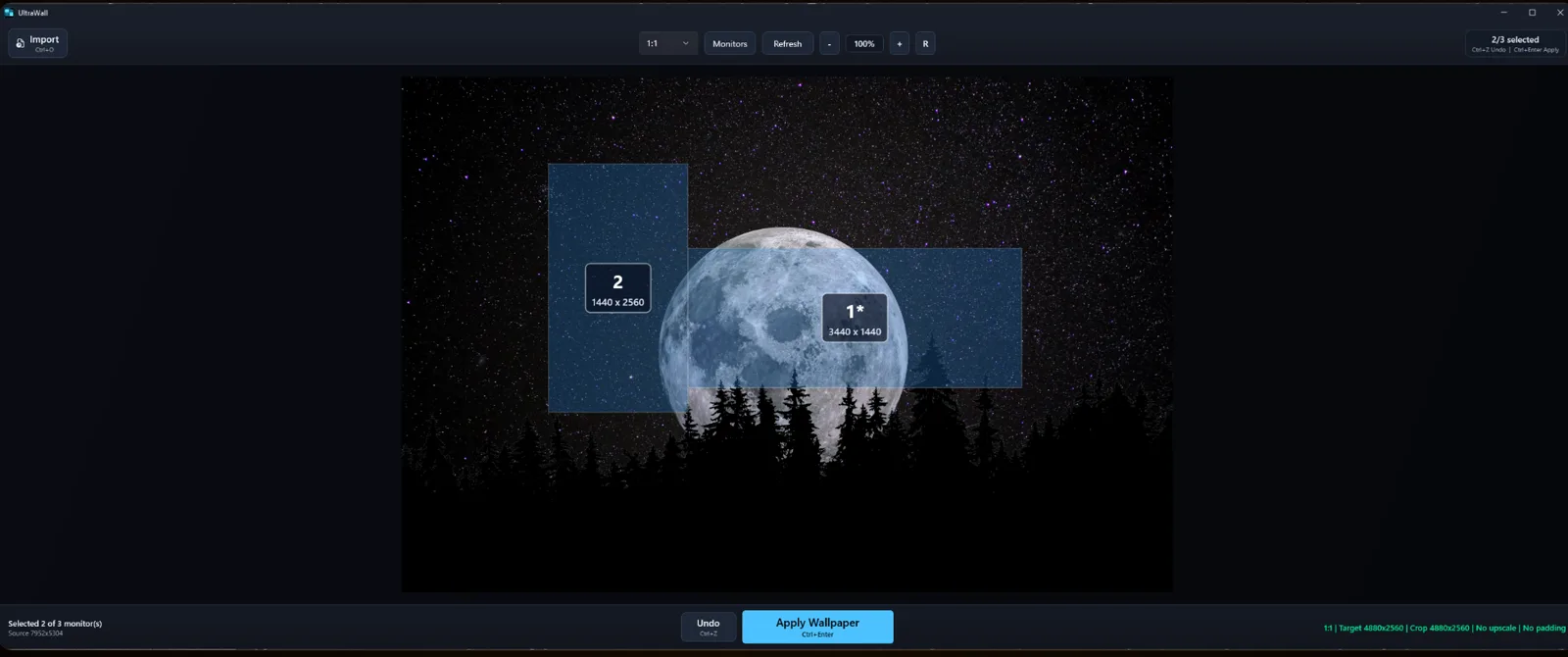Image resolution: width=1568 pixels, height=657 pixels.
Task: Click the UltraWall app icon in title bar
Action: point(9,13)
